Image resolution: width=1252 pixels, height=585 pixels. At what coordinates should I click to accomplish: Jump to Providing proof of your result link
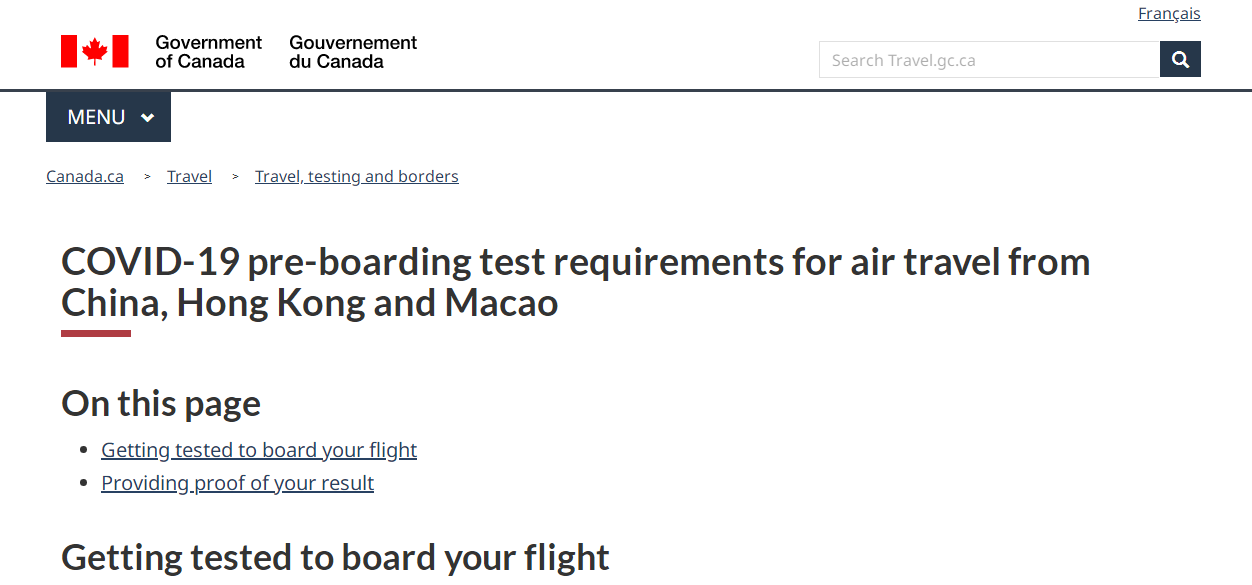(237, 483)
